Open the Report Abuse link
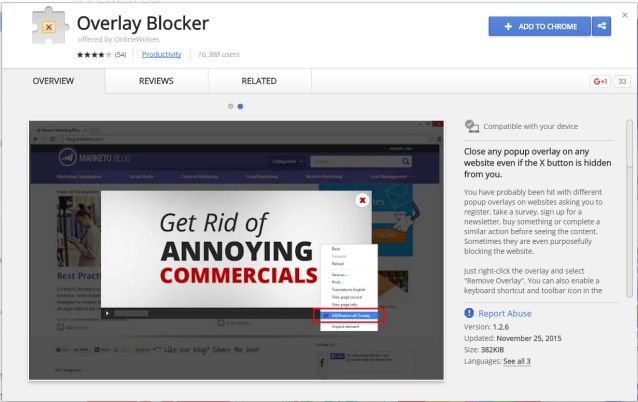Image resolution: width=638 pixels, height=402 pixels. click(505, 313)
